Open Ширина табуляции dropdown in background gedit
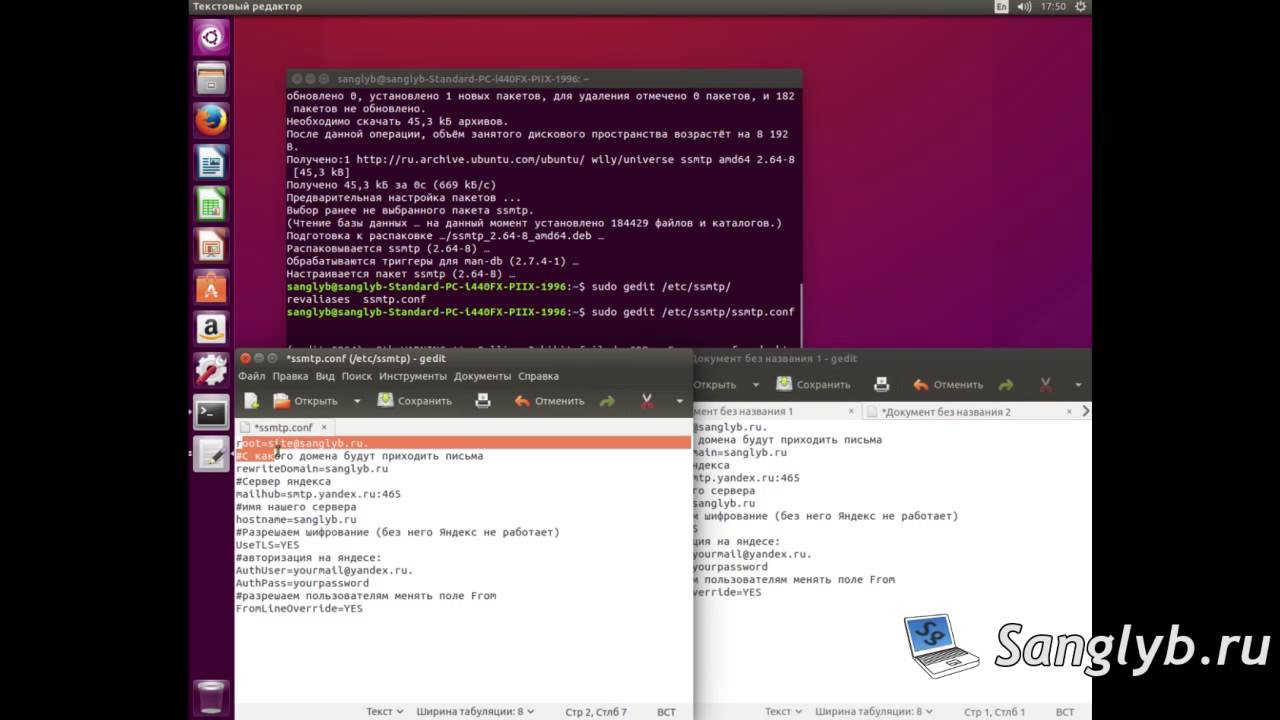This screenshot has height=720, width=1280. (x=874, y=712)
